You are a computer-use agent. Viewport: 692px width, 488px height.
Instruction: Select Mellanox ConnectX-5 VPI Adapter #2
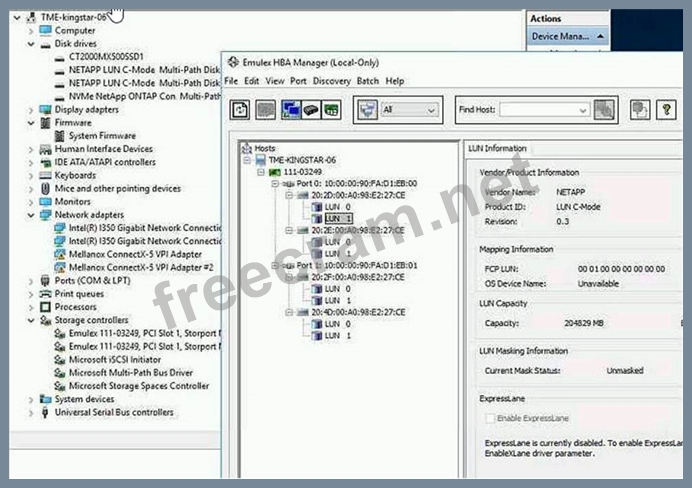pos(141,267)
